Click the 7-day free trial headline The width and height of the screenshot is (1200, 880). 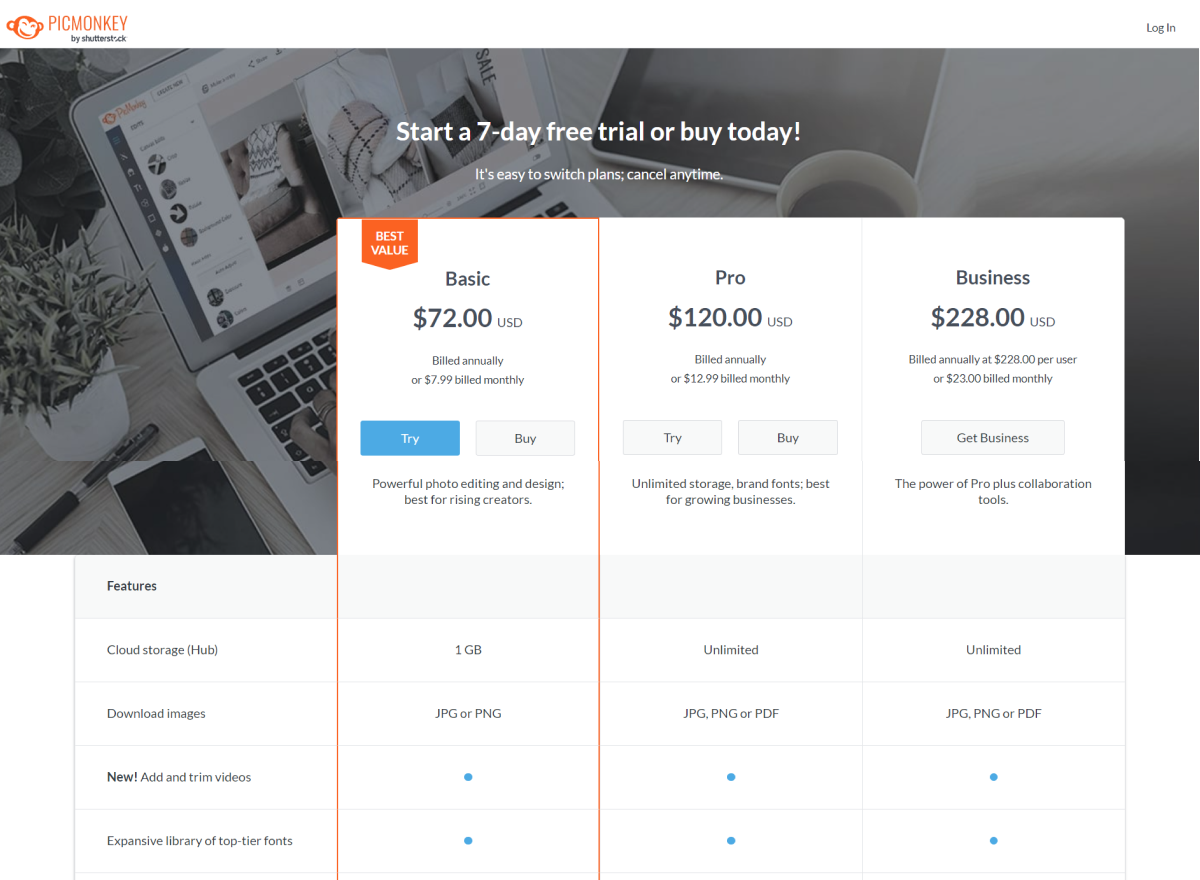point(598,132)
